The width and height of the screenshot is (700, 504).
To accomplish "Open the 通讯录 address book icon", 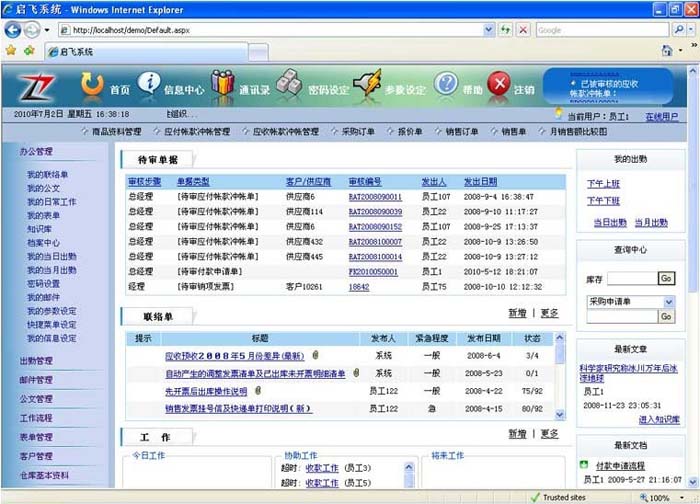I will (222, 86).
